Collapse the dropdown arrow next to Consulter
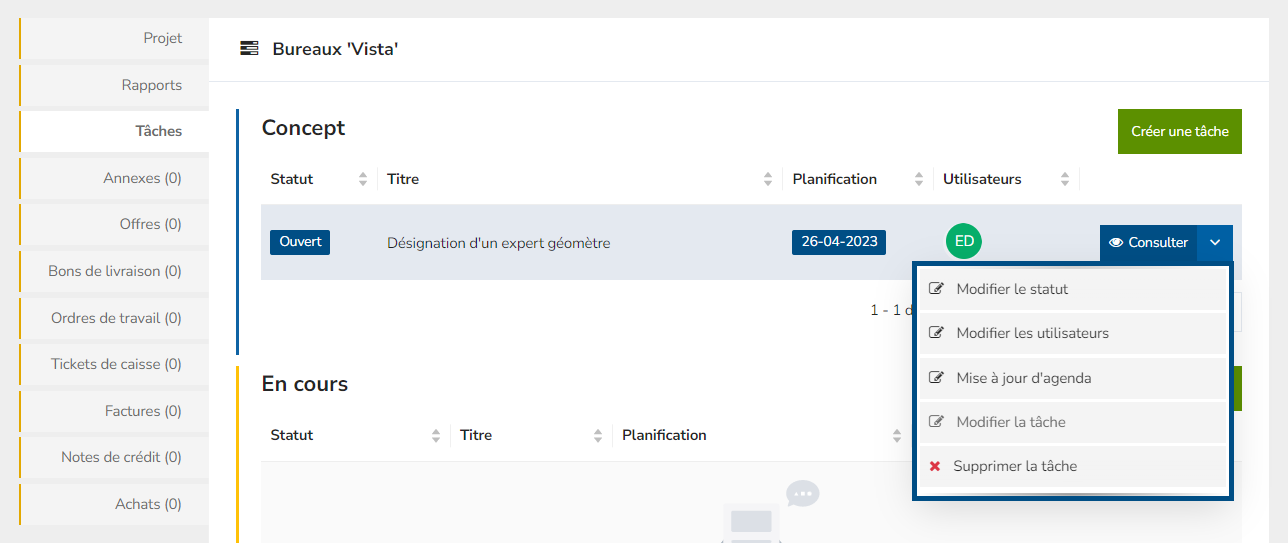1288x543 pixels. [1214, 242]
